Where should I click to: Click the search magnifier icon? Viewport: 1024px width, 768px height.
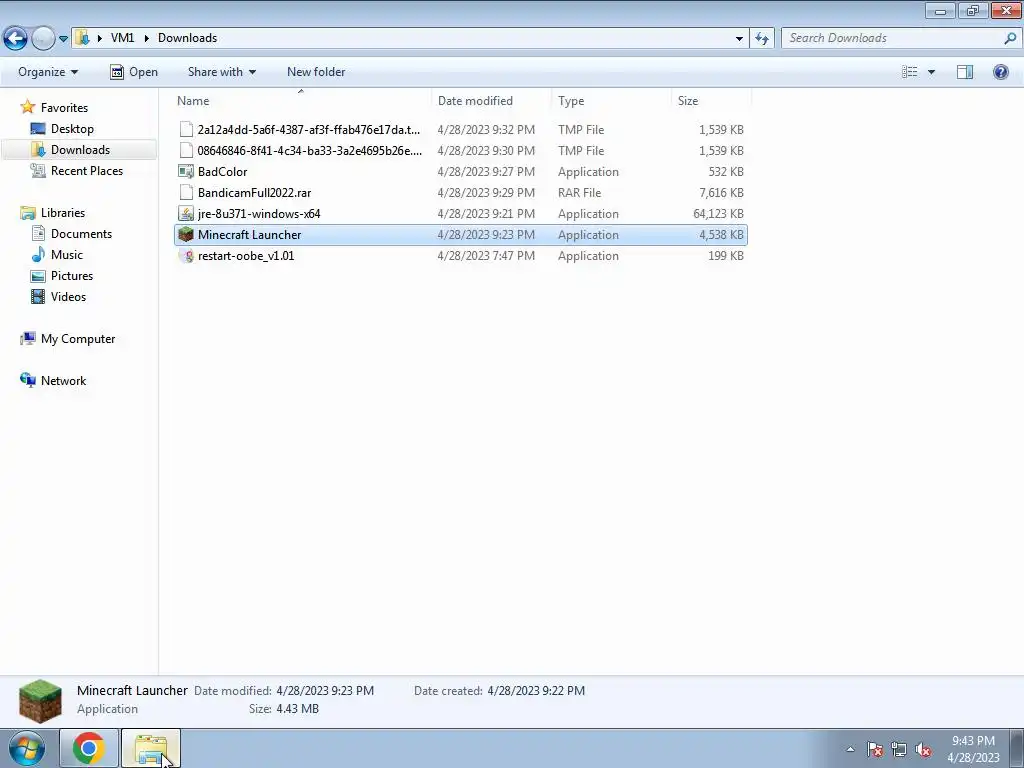[x=1010, y=38]
